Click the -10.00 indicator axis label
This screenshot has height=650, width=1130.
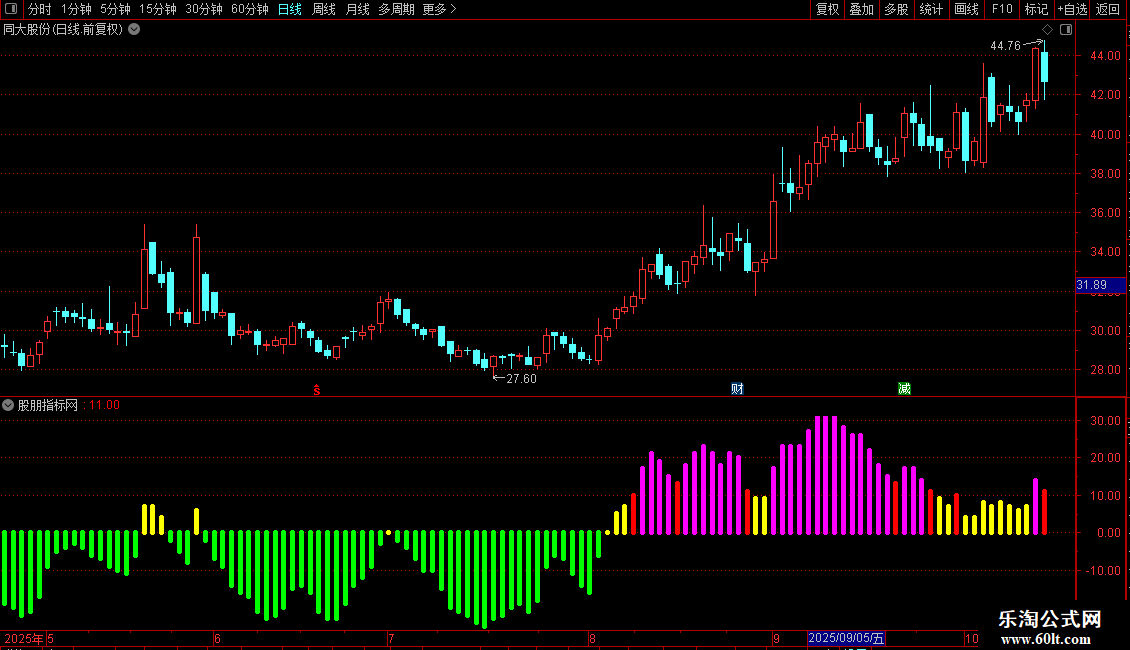tap(1103, 571)
